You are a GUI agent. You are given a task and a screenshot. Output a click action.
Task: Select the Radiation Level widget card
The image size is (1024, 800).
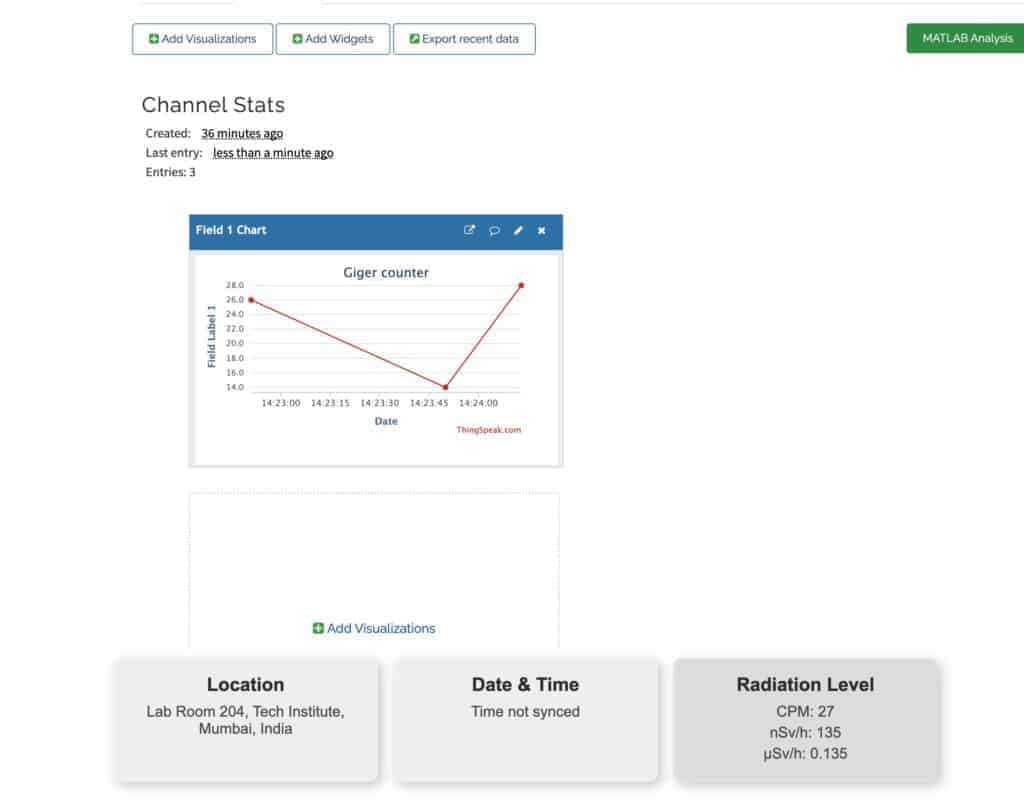click(805, 718)
